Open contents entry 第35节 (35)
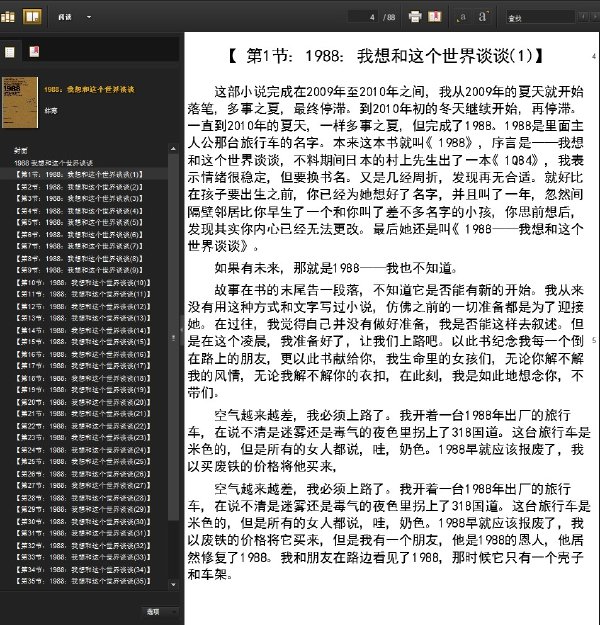Image resolution: width=600 pixels, height=625 pixels. (x=83, y=581)
